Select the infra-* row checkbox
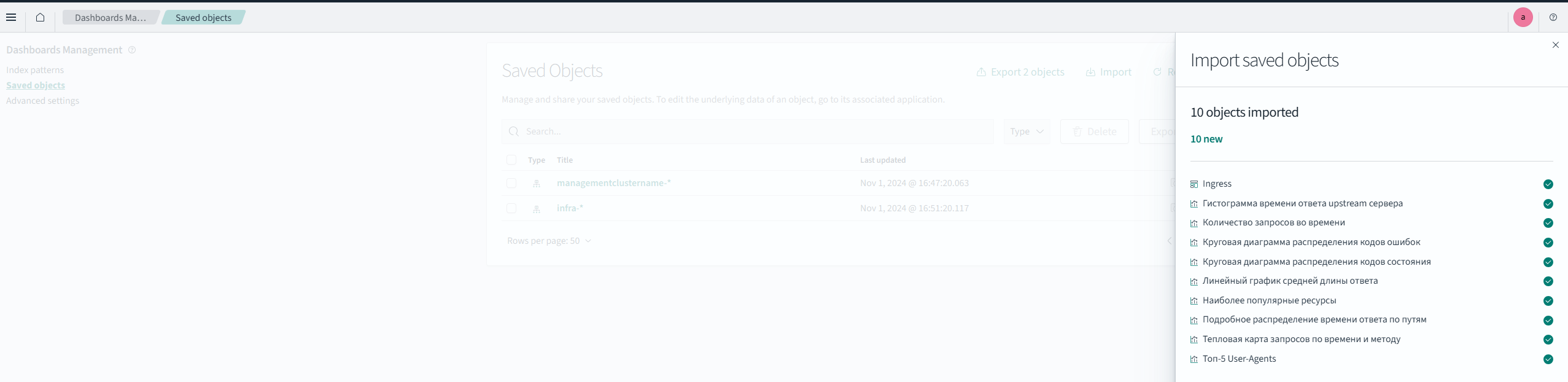1568x382 pixels. click(x=511, y=208)
